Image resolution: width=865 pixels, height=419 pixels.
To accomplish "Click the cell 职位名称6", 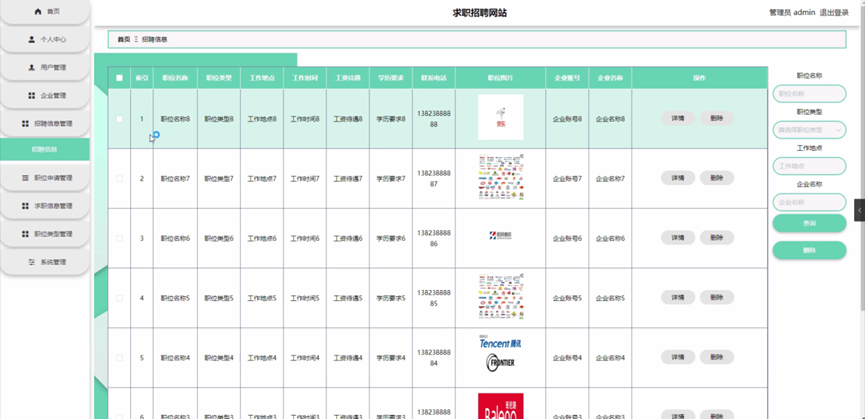I will tap(175, 238).
